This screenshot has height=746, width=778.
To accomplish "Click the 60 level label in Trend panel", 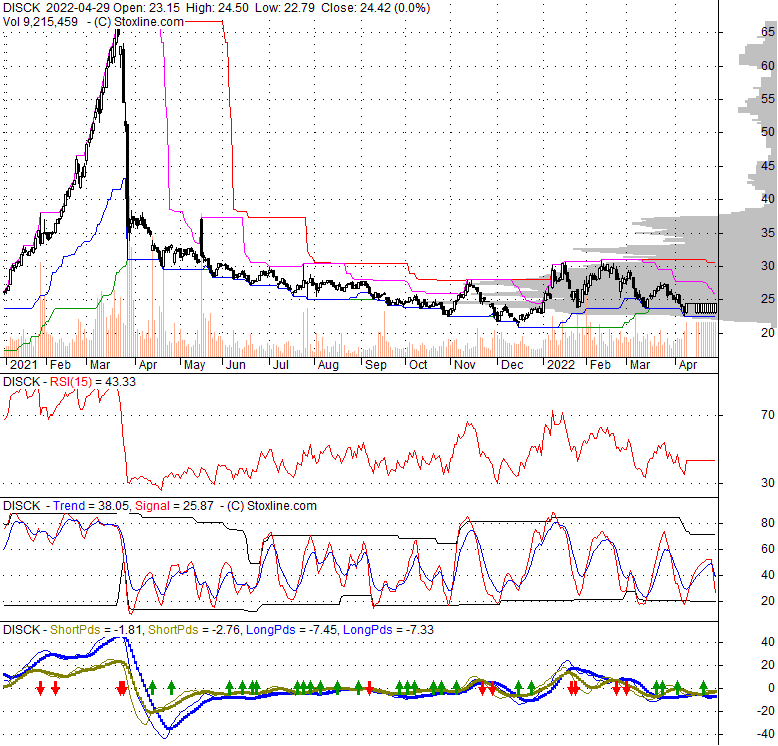I will [x=768, y=549].
